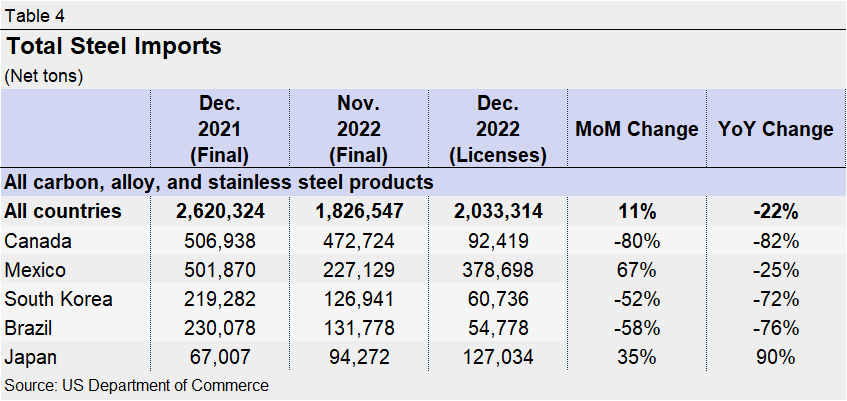Select the "Dec. 2021 (Final)" column header
The width and height of the screenshot is (847, 401).
coord(219,129)
